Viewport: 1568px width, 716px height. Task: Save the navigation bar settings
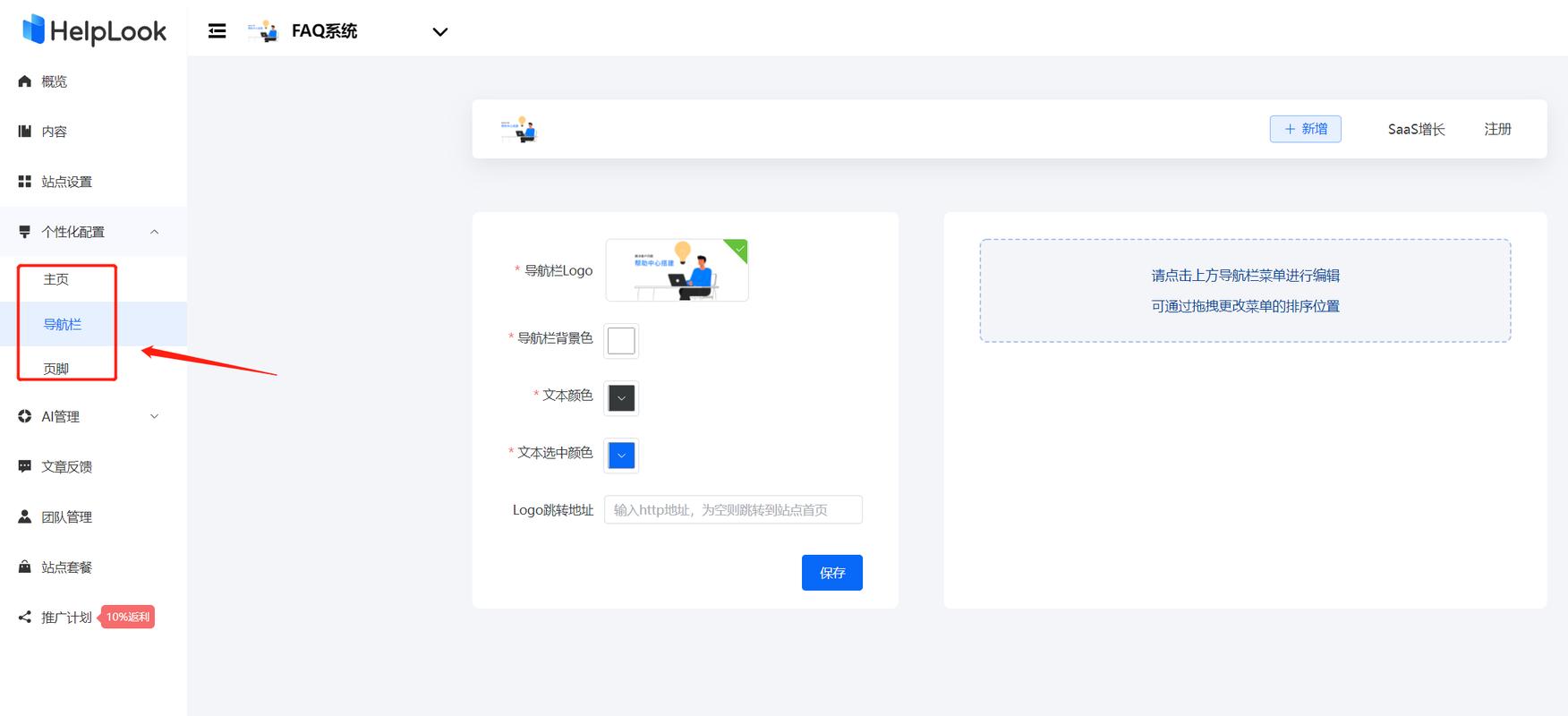click(x=832, y=573)
